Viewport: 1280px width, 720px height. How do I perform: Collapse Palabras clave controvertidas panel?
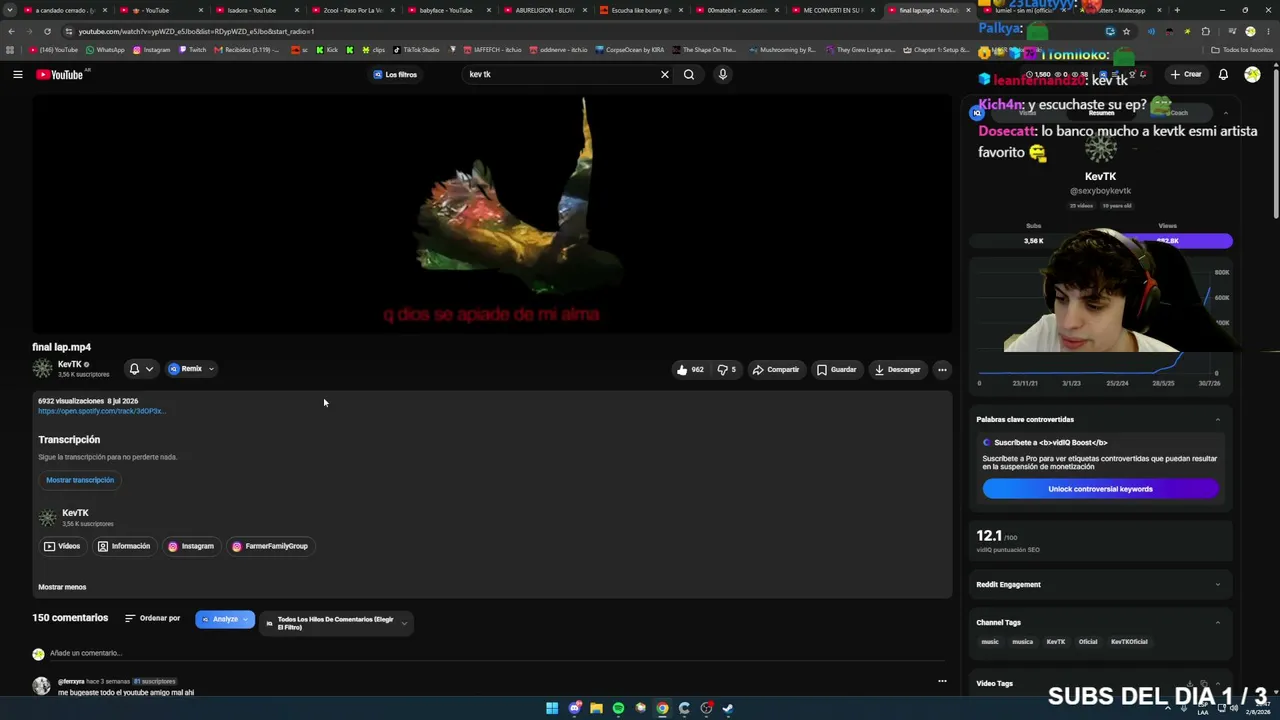1217,419
